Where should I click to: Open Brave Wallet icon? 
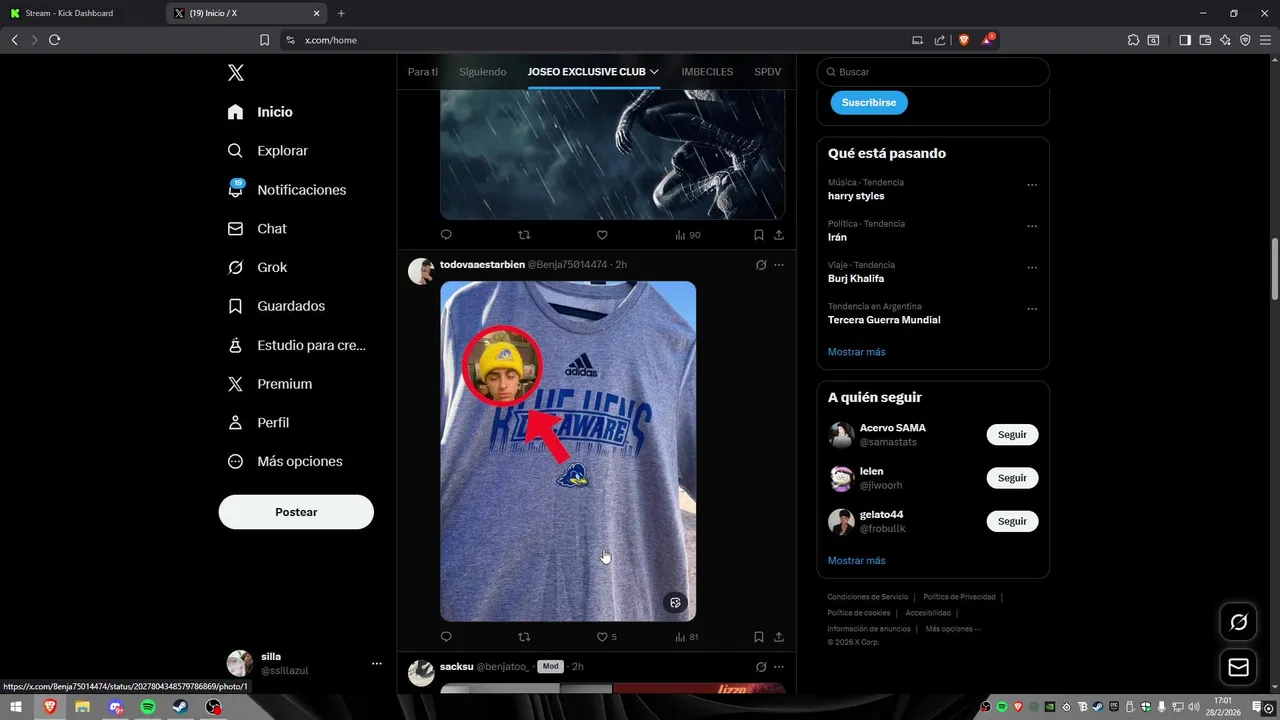(x=1205, y=40)
